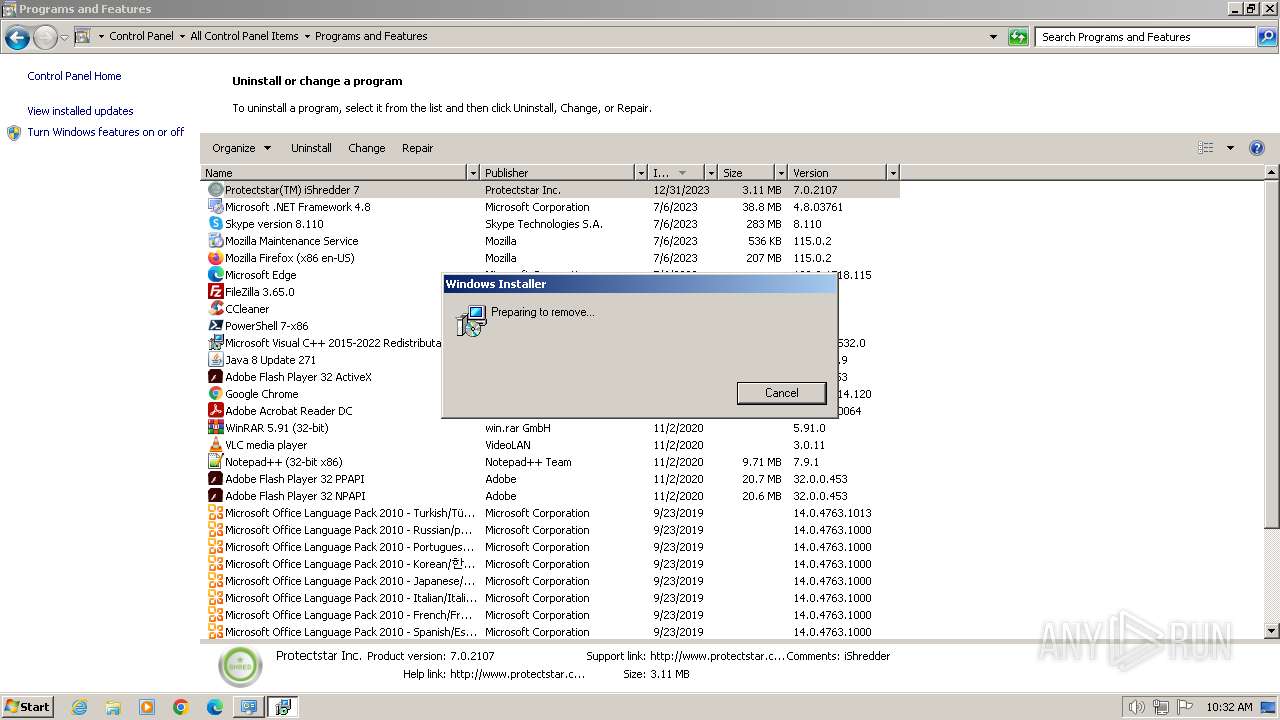
Task: Sort the list by Name column header
Action: [x=334, y=173]
